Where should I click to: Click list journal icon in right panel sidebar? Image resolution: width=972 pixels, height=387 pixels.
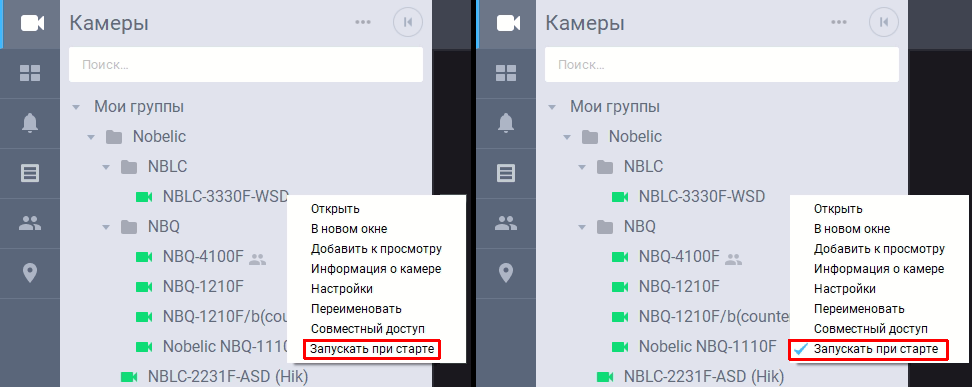[506, 173]
